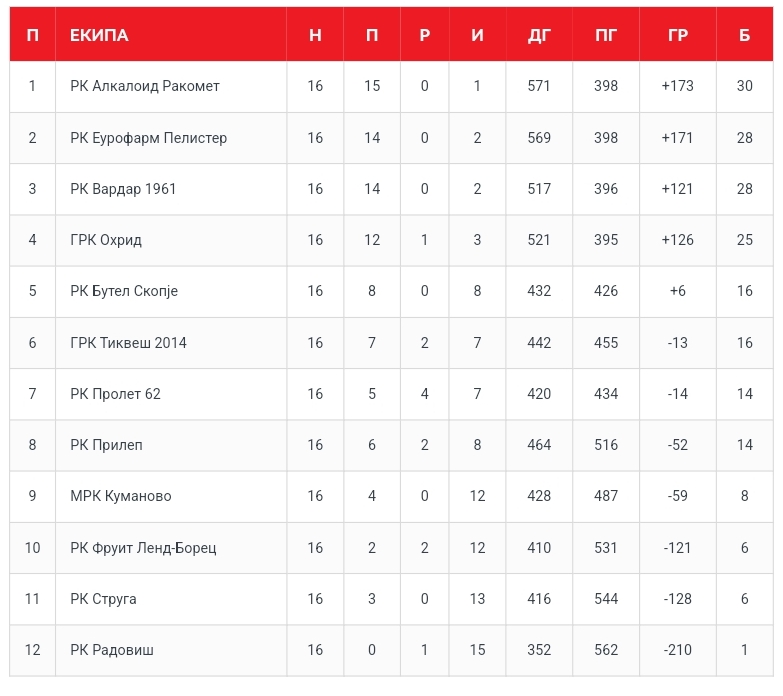Click the РК Алкалоид Ракомет team name
783x696 pixels.
(144, 86)
